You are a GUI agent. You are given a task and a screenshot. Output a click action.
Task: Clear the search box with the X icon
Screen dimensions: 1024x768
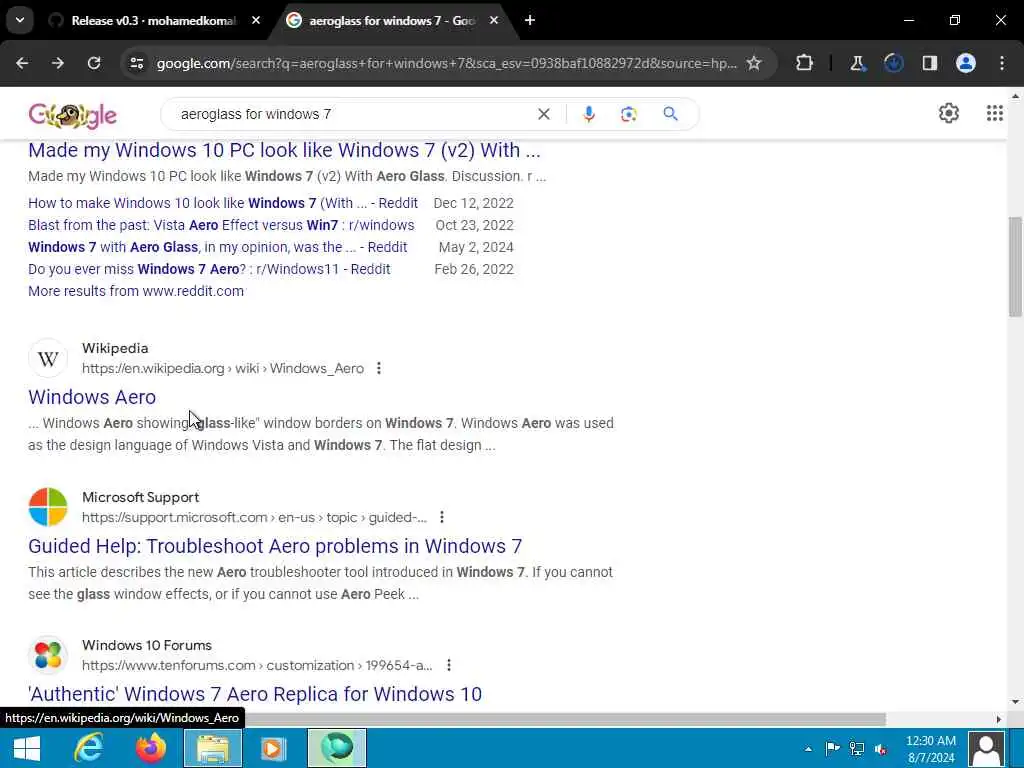(x=543, y=114)
